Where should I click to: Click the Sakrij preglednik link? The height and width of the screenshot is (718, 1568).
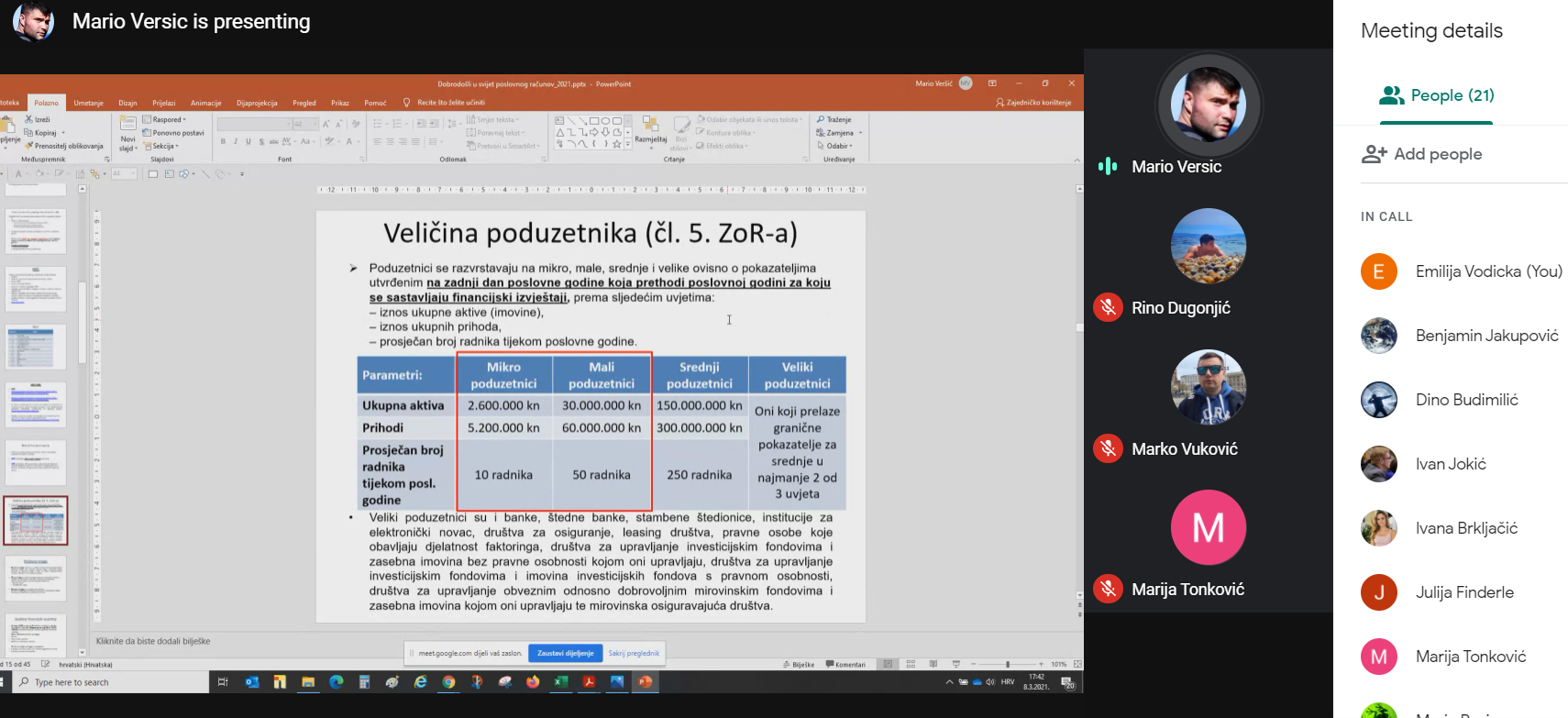click(634, 653)
